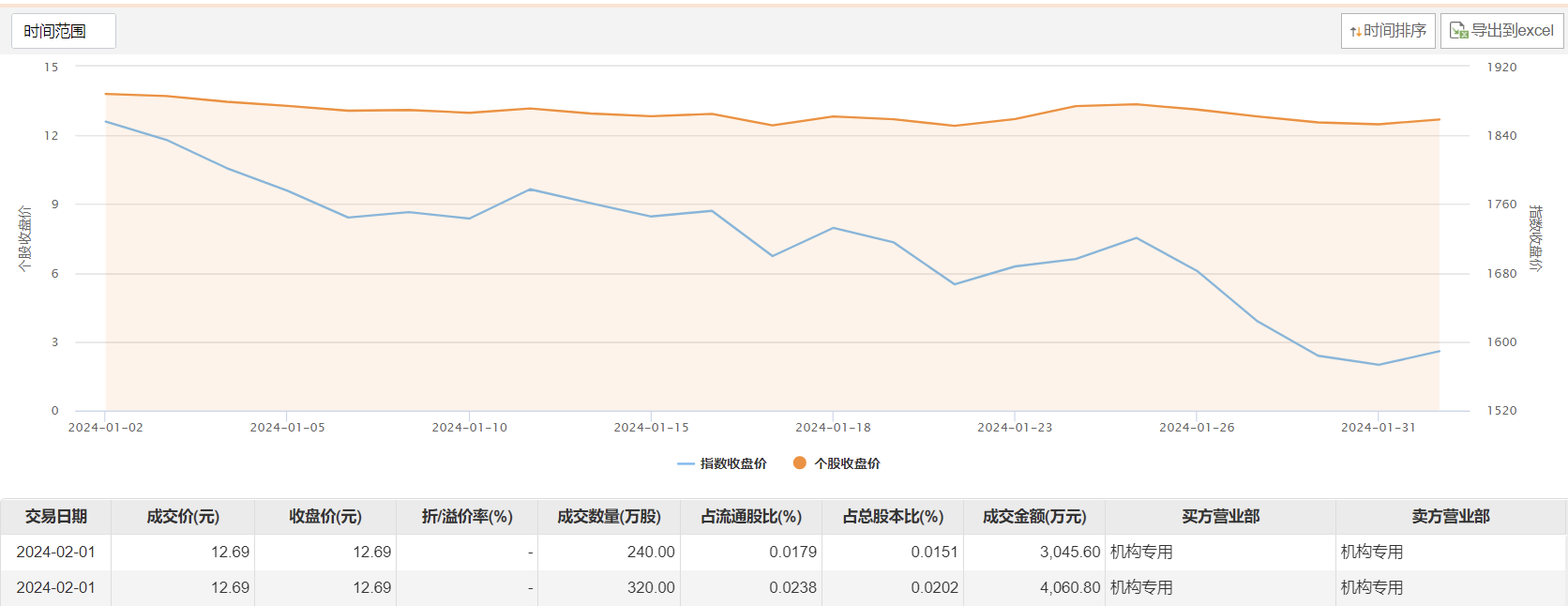This screenshot has height=606, width=1568.
Task: Click the 1920 right axis value
Action: (1501, 68)
